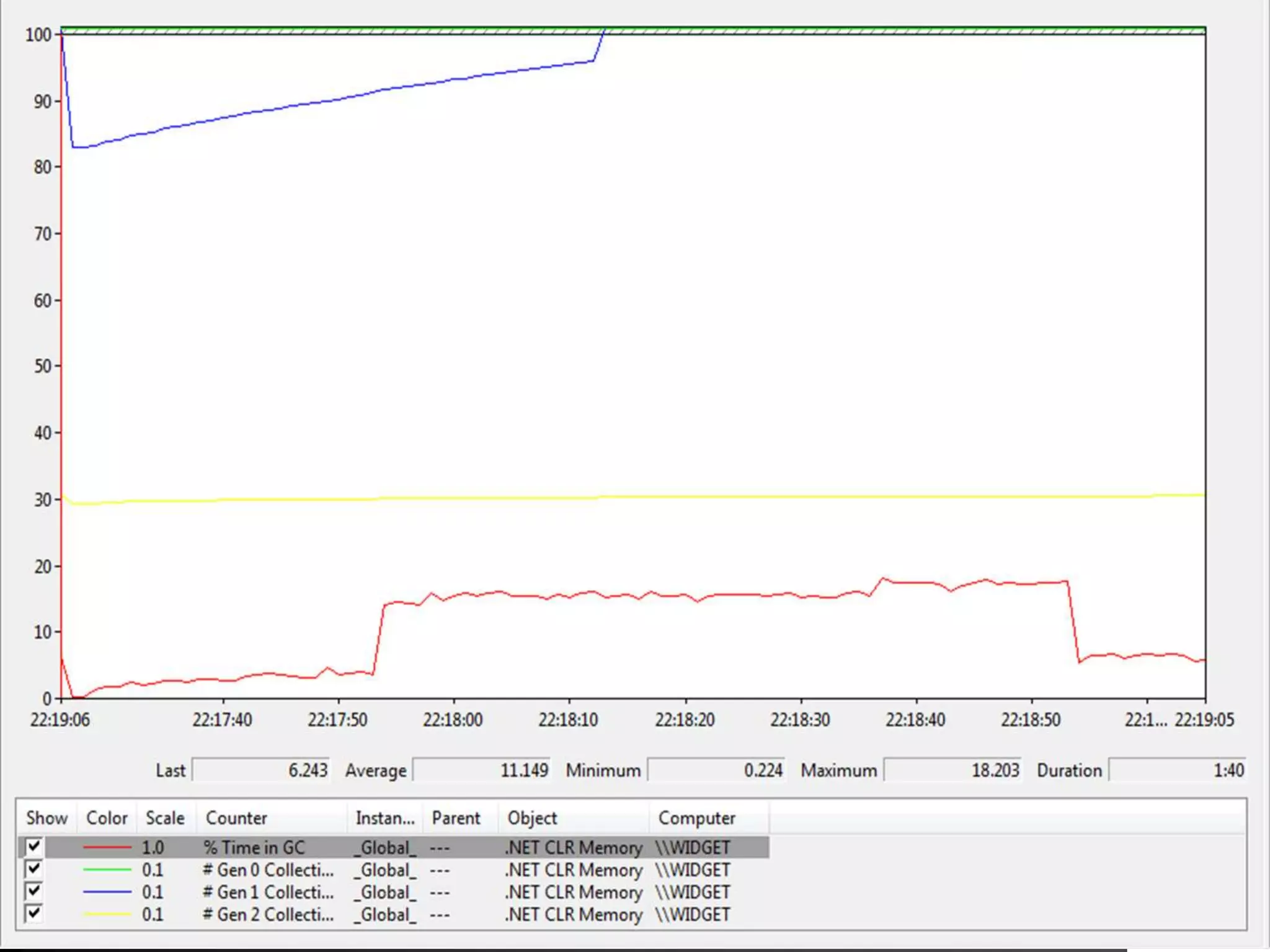Screen dimensions: 1270x952
Task: Toggle Show checkbox for Gen 2 Collections
Action: click(33, 914)
